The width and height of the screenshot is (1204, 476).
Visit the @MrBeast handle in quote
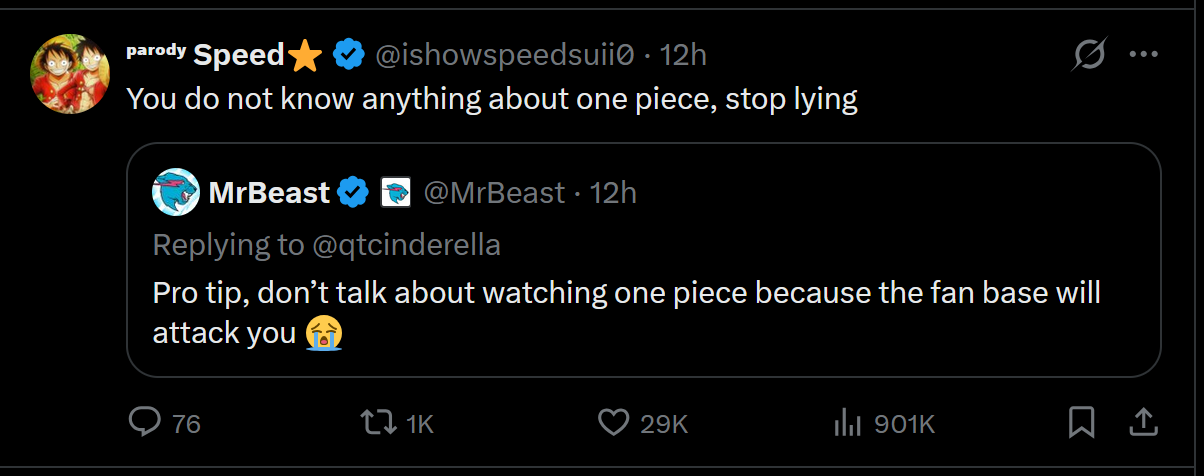[494, 192]
